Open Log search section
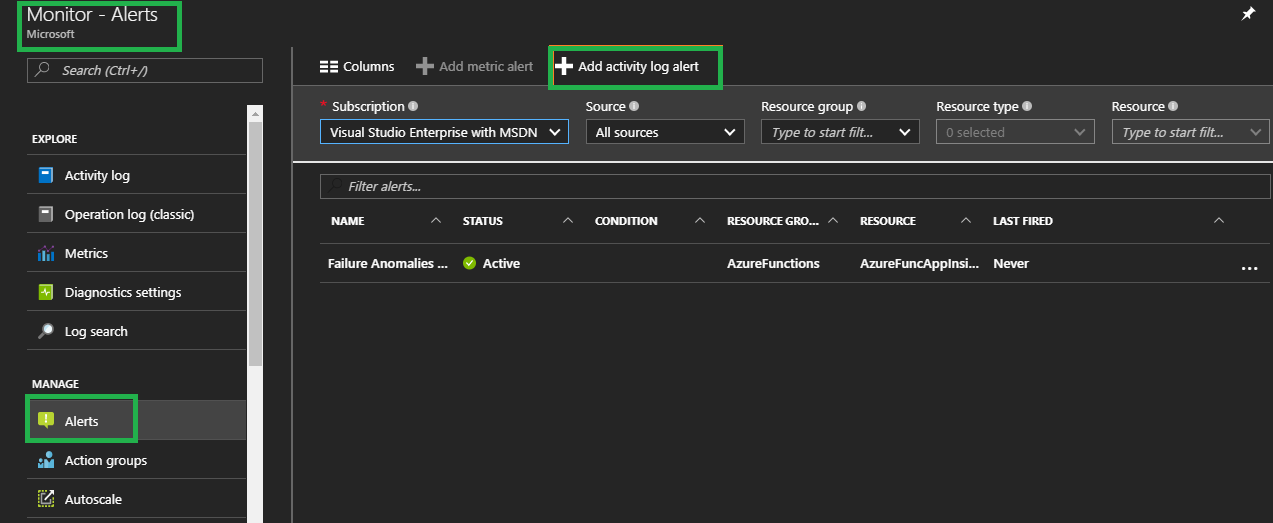The width and height of the screenshot is (1273, 523). [x=136, y=331]
